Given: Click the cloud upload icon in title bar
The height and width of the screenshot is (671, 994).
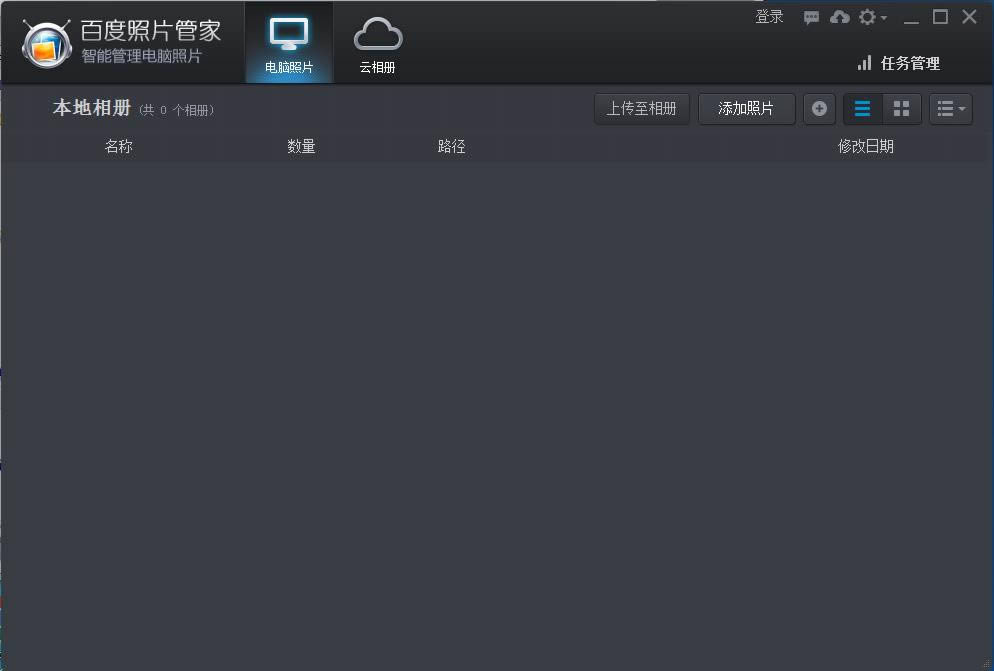Looking at the screenshot, I should 839,17.
